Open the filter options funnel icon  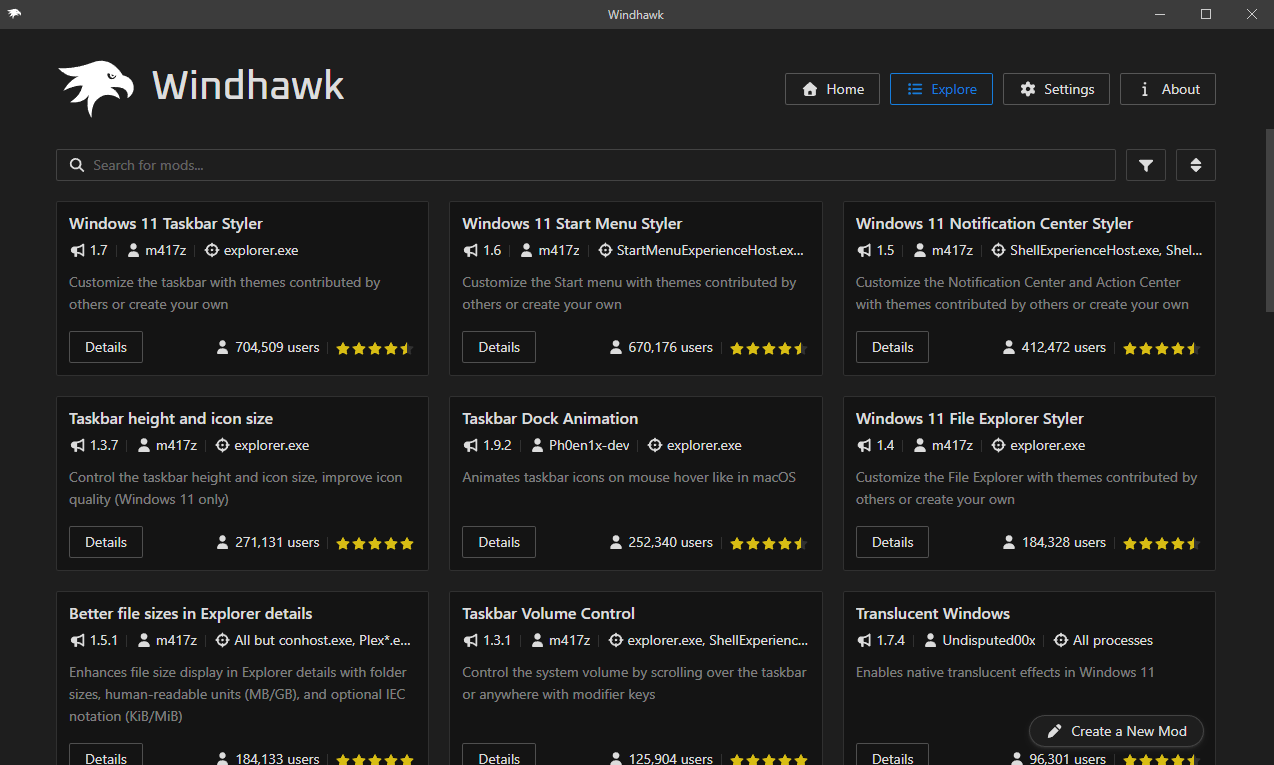click(x=1146, y=165)
